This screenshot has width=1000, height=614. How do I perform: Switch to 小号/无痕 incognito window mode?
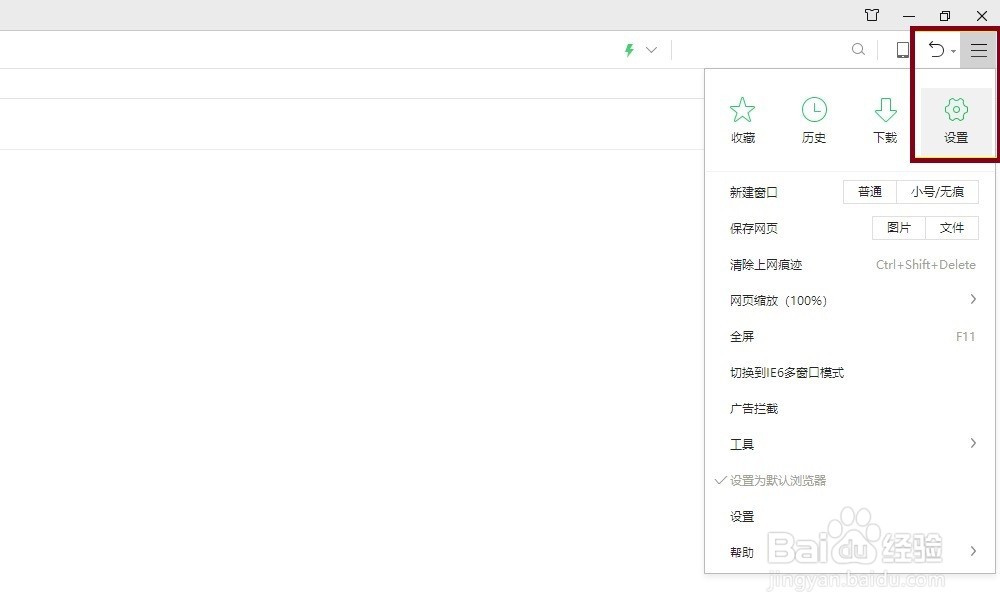[x=938, y=192]
